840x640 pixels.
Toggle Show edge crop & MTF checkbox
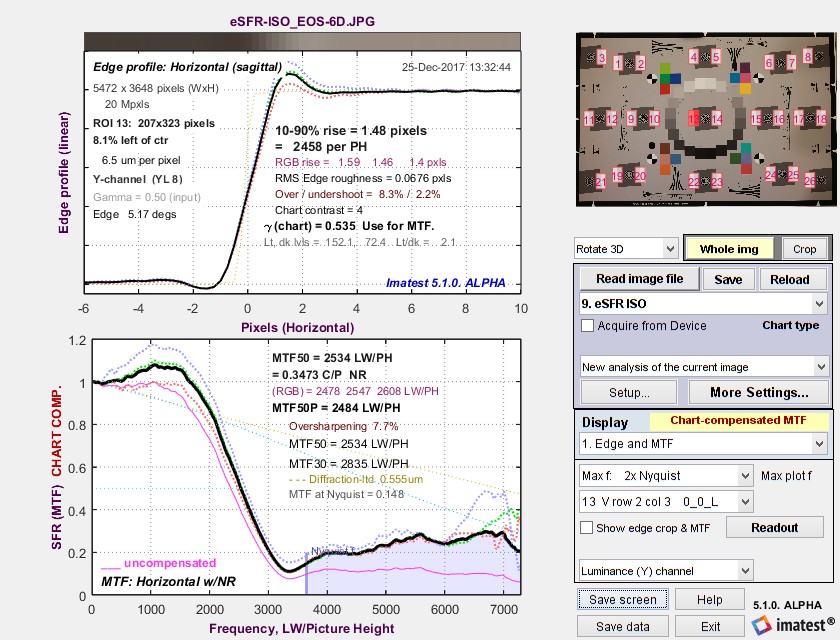tap(587, 528)
